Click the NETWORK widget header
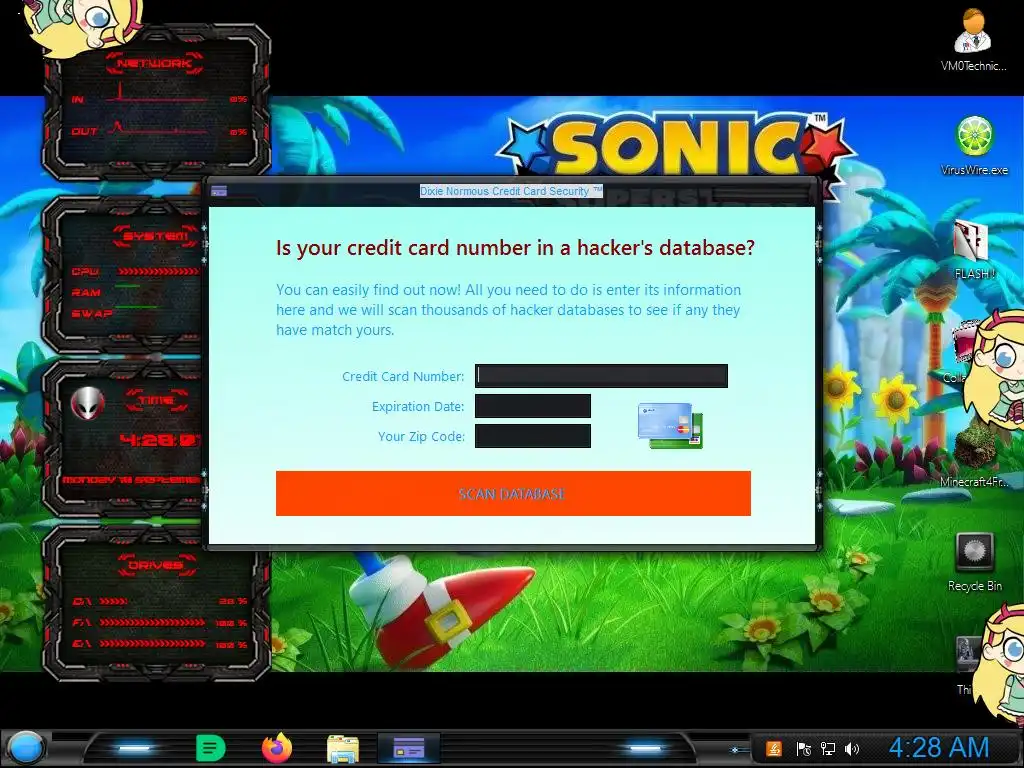 [154, 63]
